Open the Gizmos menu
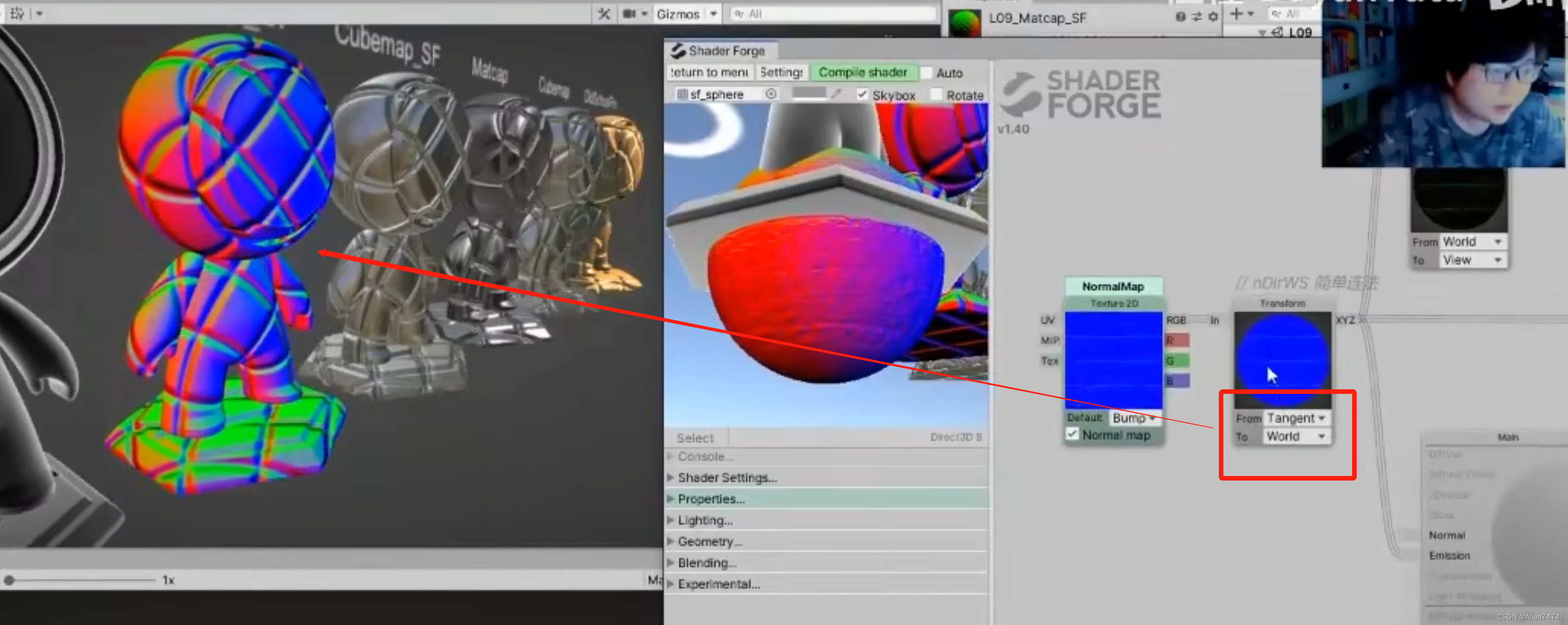The height and width of the screenshot is (625, 1568). [x=678, y=13]
